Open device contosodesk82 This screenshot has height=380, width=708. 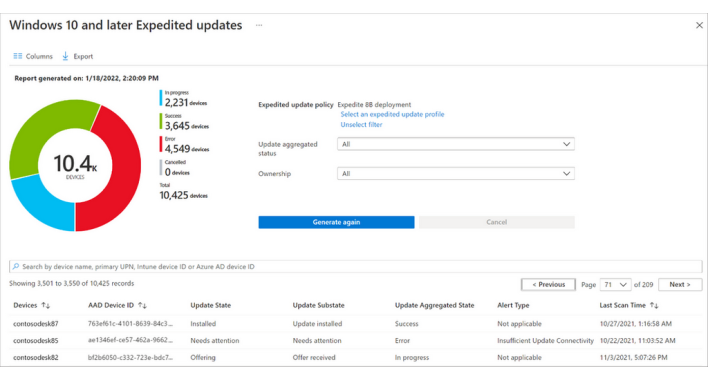pos(36,357)
